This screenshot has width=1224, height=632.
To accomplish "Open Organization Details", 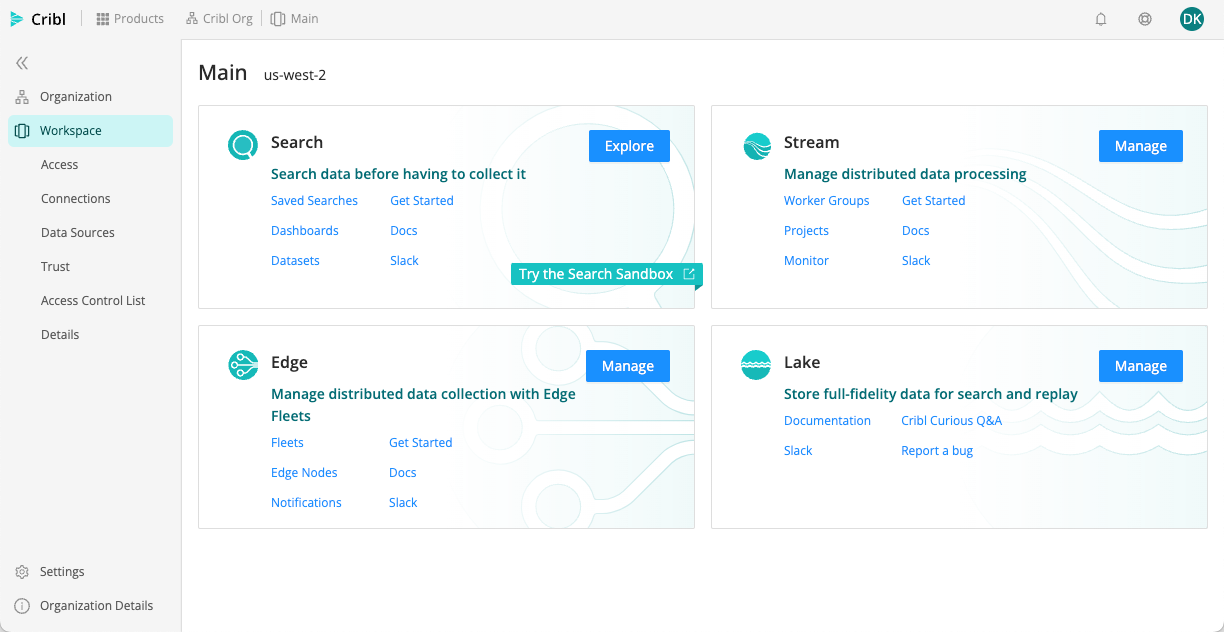I will click(95, 605).
